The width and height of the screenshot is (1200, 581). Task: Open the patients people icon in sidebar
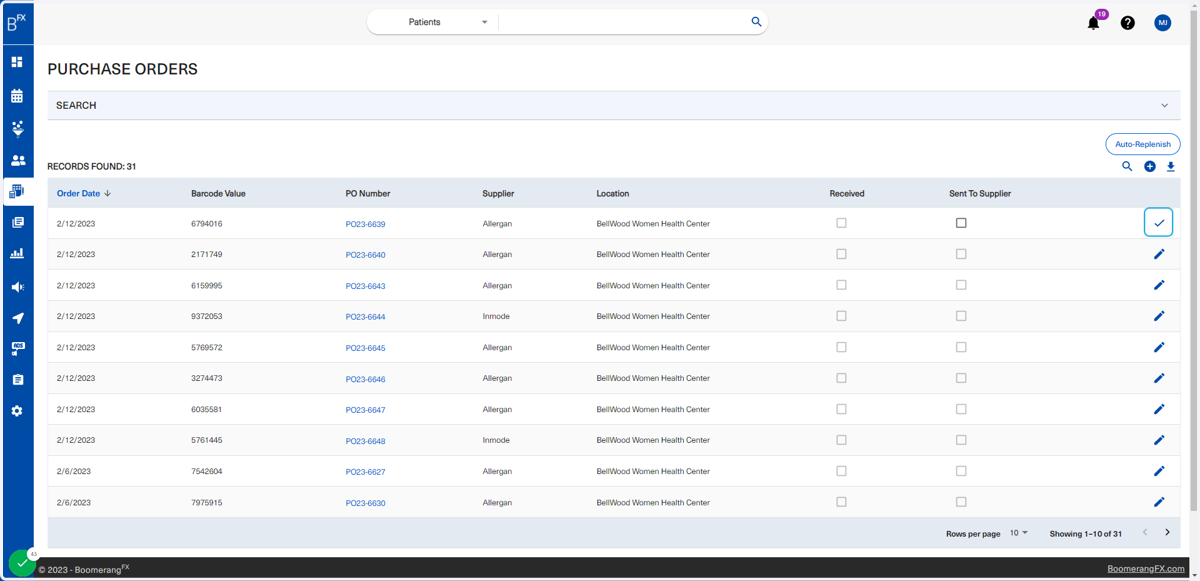[17, 160]
